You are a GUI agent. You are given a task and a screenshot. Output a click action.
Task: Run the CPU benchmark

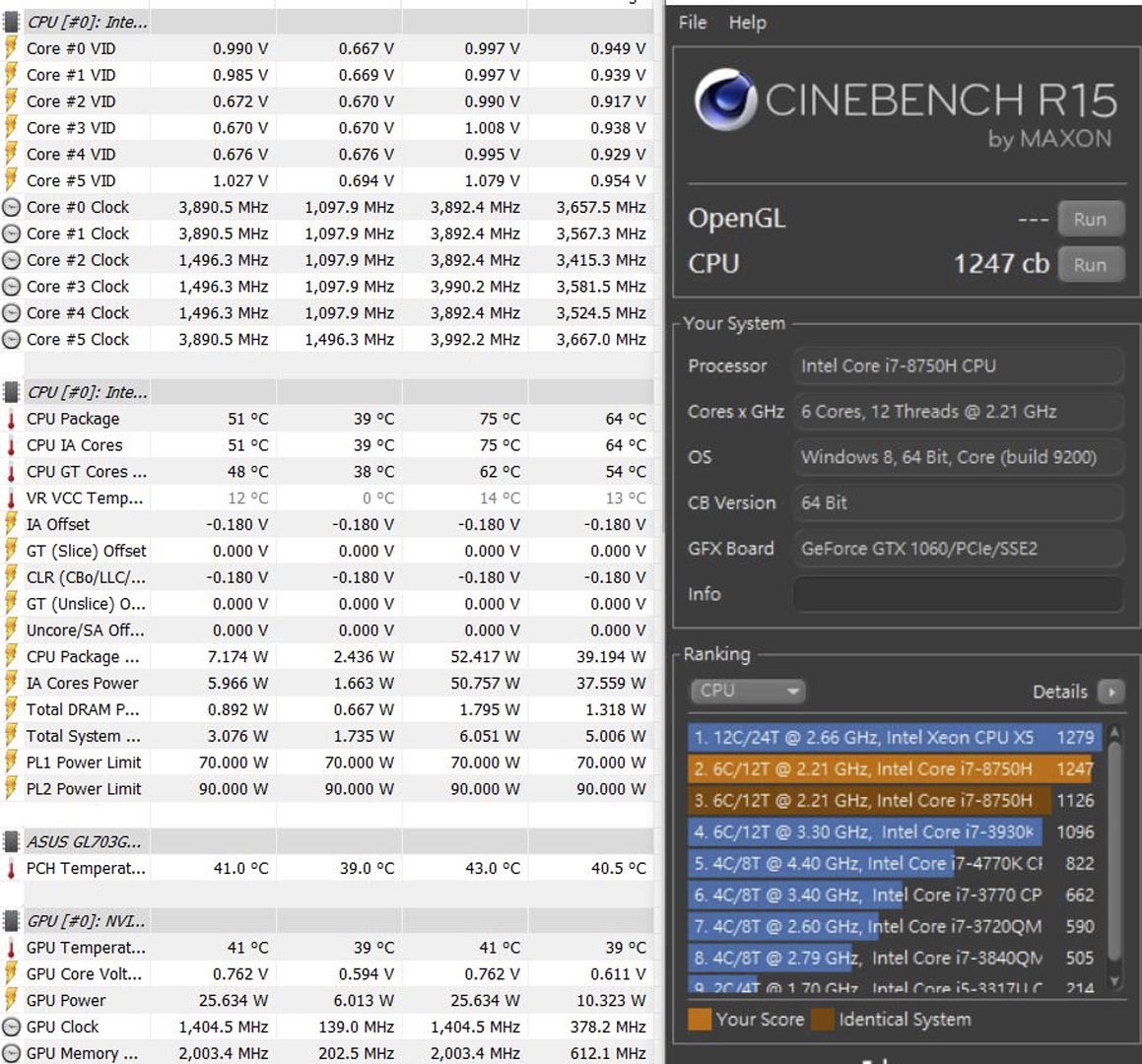point(1091,264)
